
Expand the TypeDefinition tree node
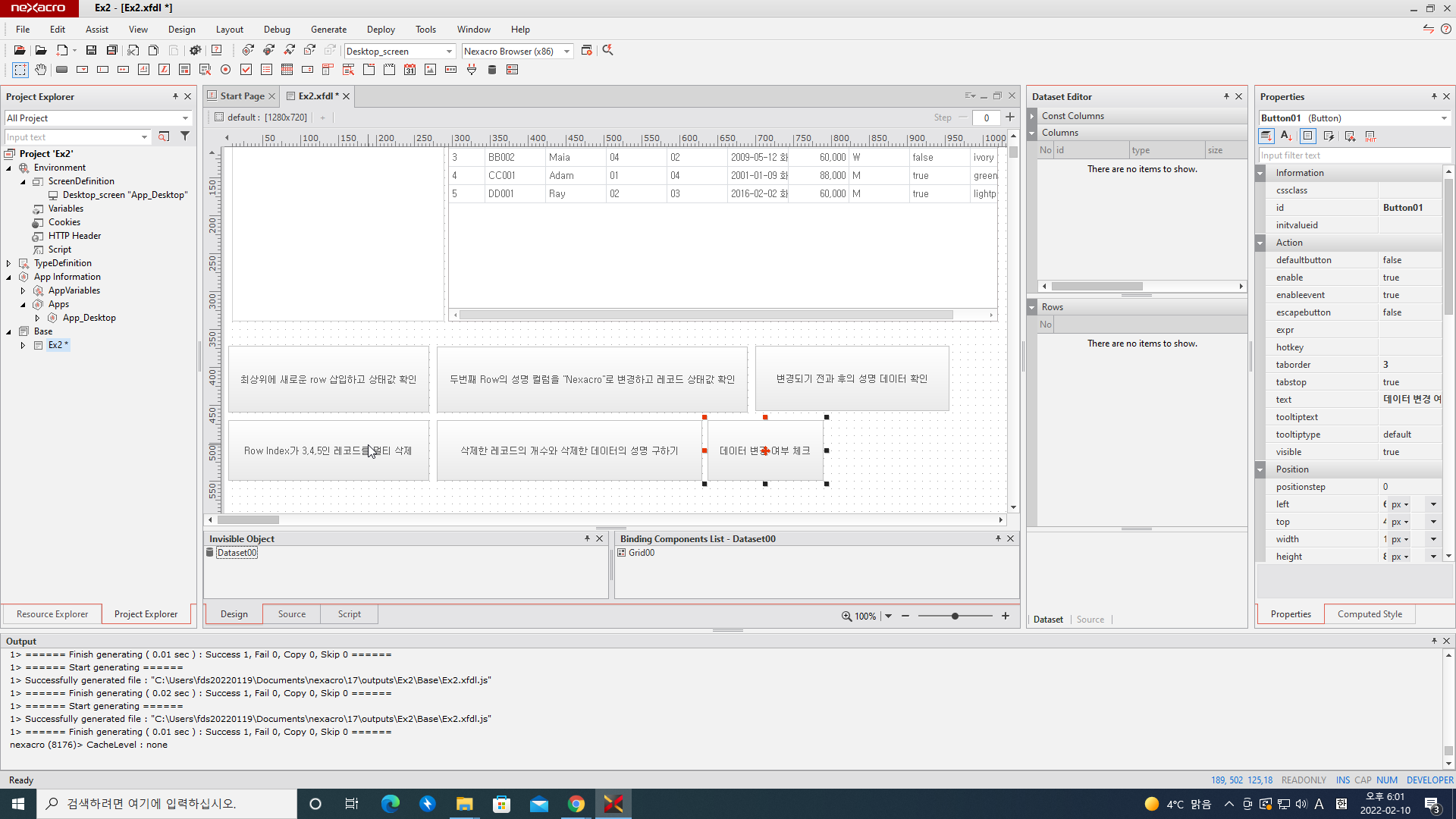(9, 263)
